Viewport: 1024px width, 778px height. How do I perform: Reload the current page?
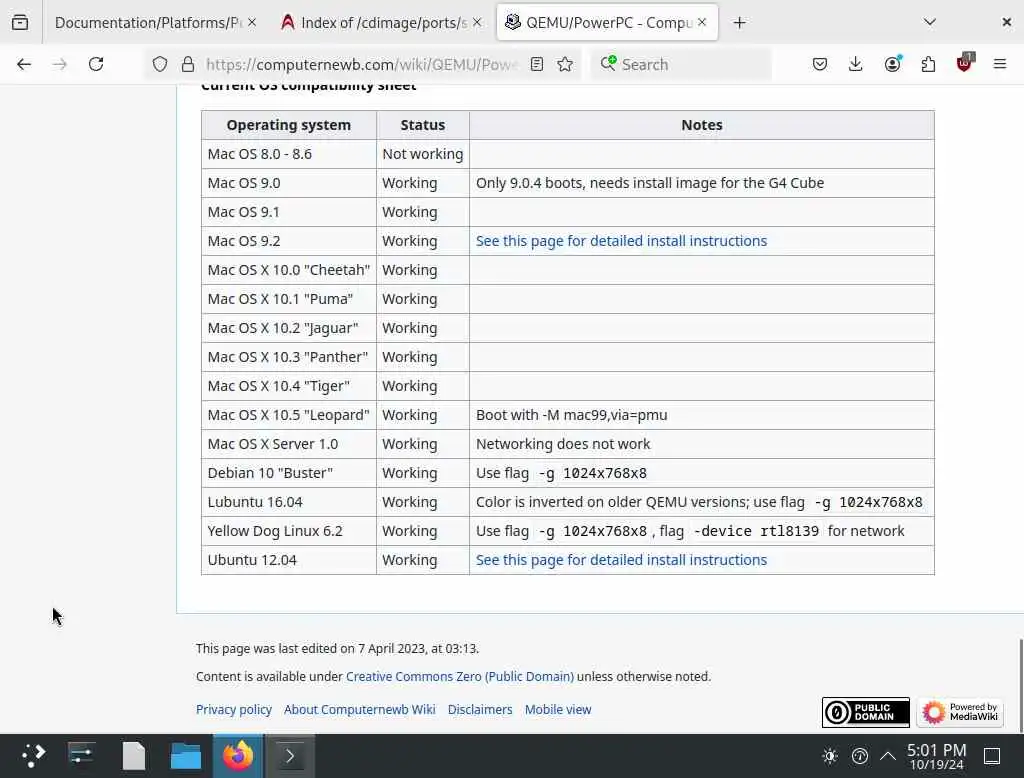point(96,64)
